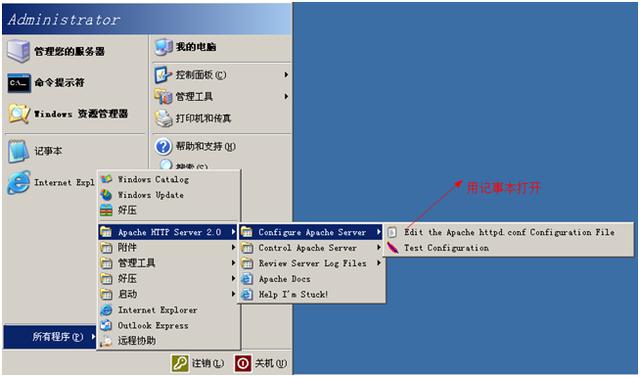This screenshot has height=377, width=640.
Task: Open Windows Catalog menu entry
Action: 169,179
